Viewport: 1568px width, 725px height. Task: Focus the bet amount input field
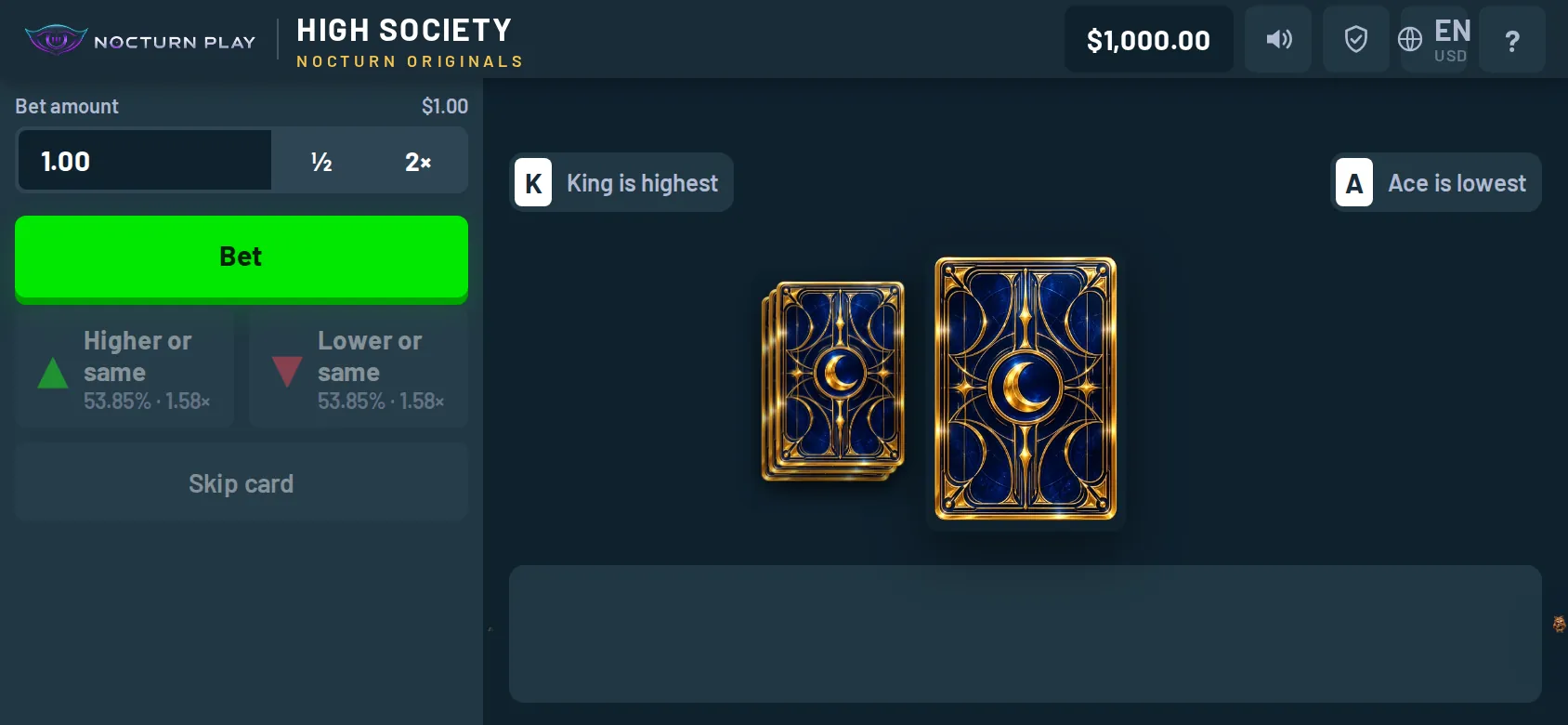click(145, 161)
